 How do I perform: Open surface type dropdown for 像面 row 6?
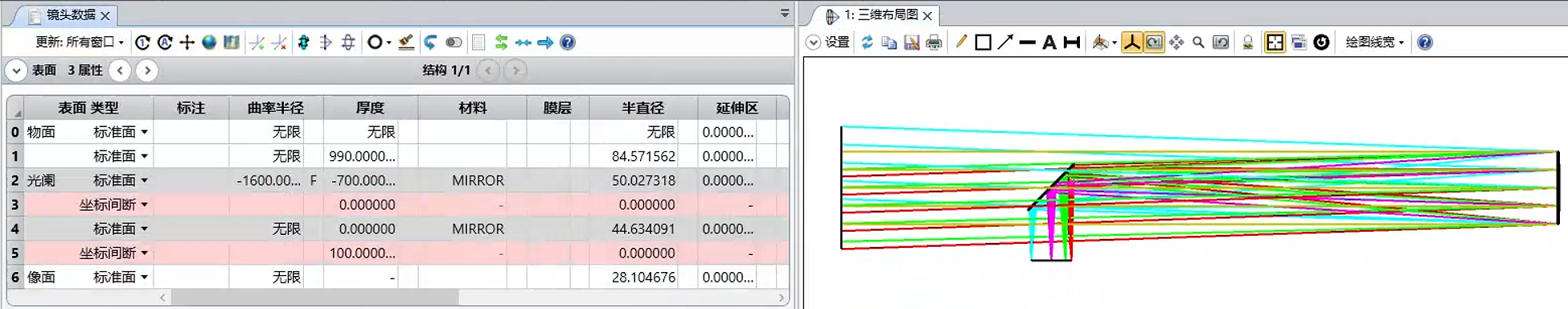tap(145, 277)
